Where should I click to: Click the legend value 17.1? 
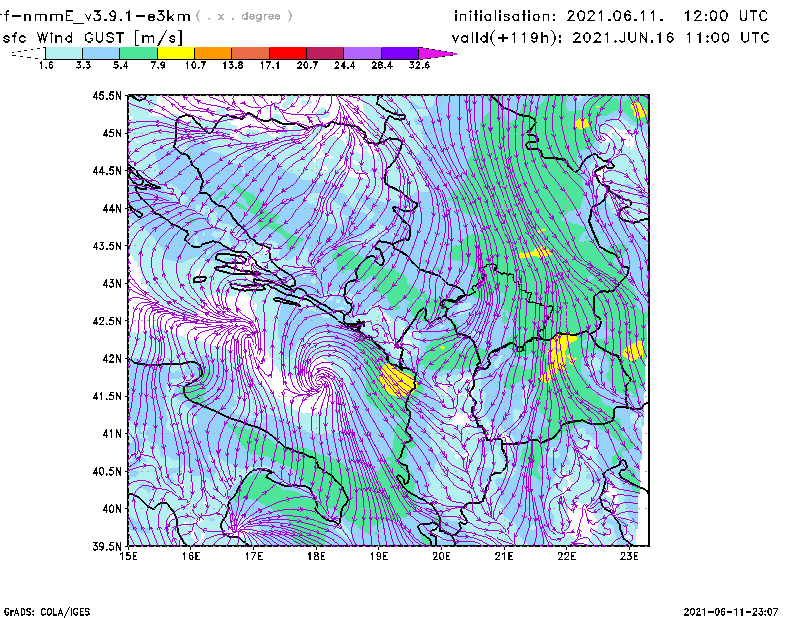coord(270,65)
